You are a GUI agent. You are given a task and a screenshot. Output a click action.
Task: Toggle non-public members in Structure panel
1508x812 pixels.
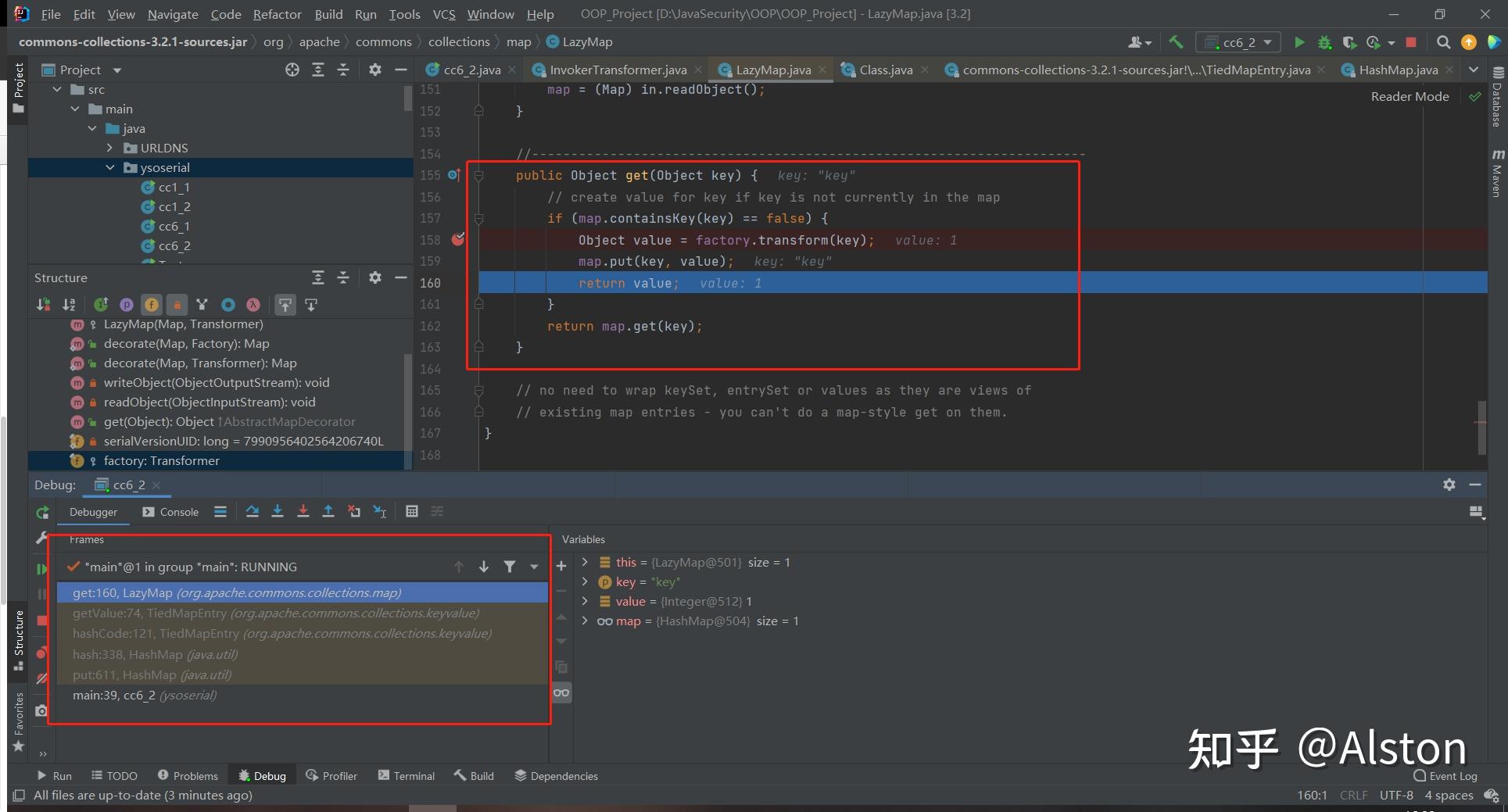pyautogui.click(x=177, y=305)
